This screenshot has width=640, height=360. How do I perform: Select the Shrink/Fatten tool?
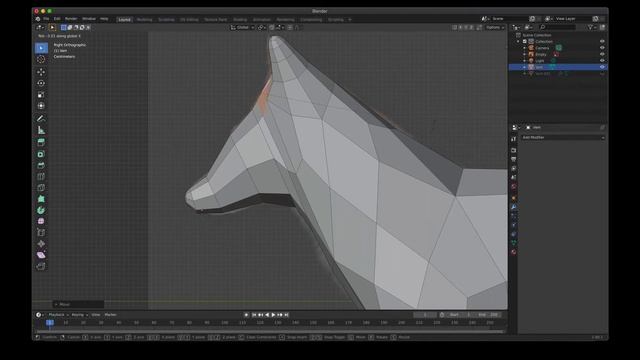coord(41,244)
